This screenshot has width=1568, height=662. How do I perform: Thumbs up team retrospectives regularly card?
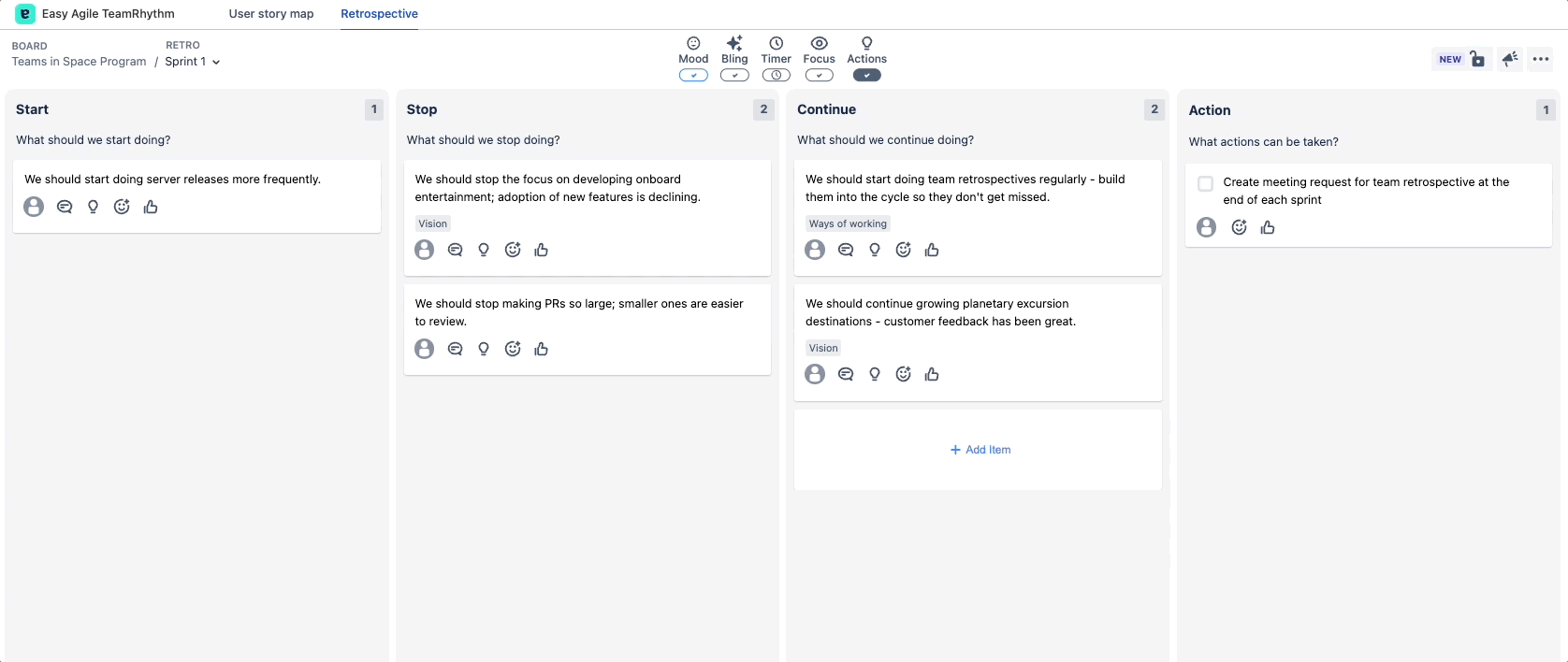pos(932,250)
